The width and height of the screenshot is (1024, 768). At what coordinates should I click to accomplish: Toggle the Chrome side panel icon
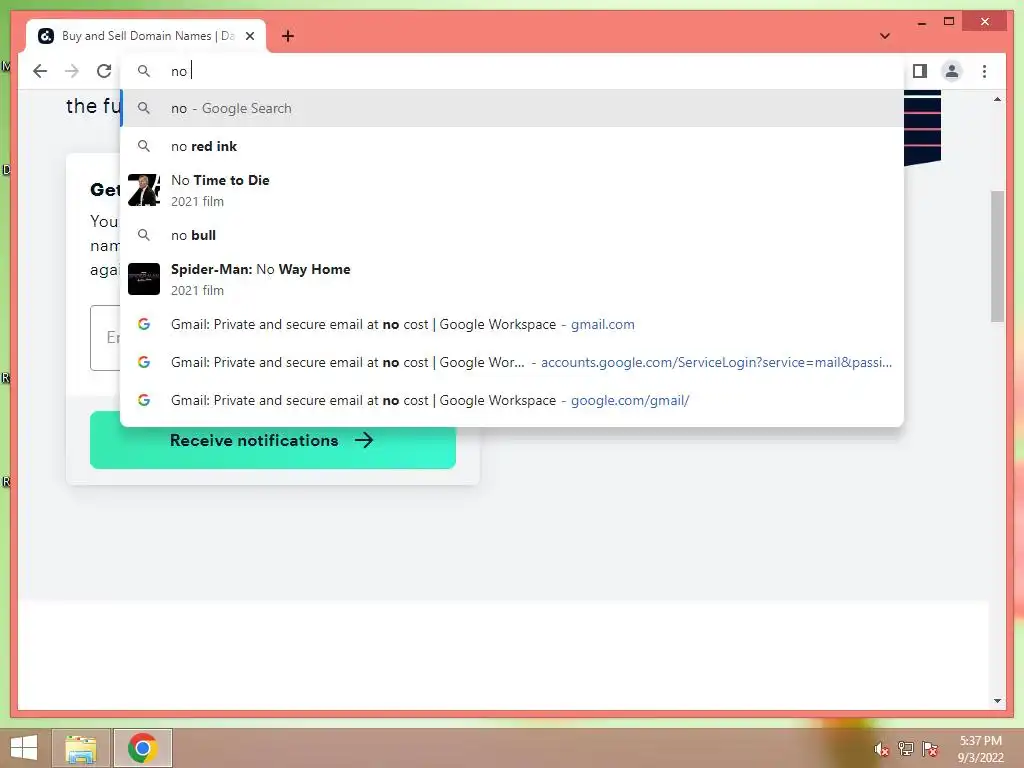pos(920,71)
